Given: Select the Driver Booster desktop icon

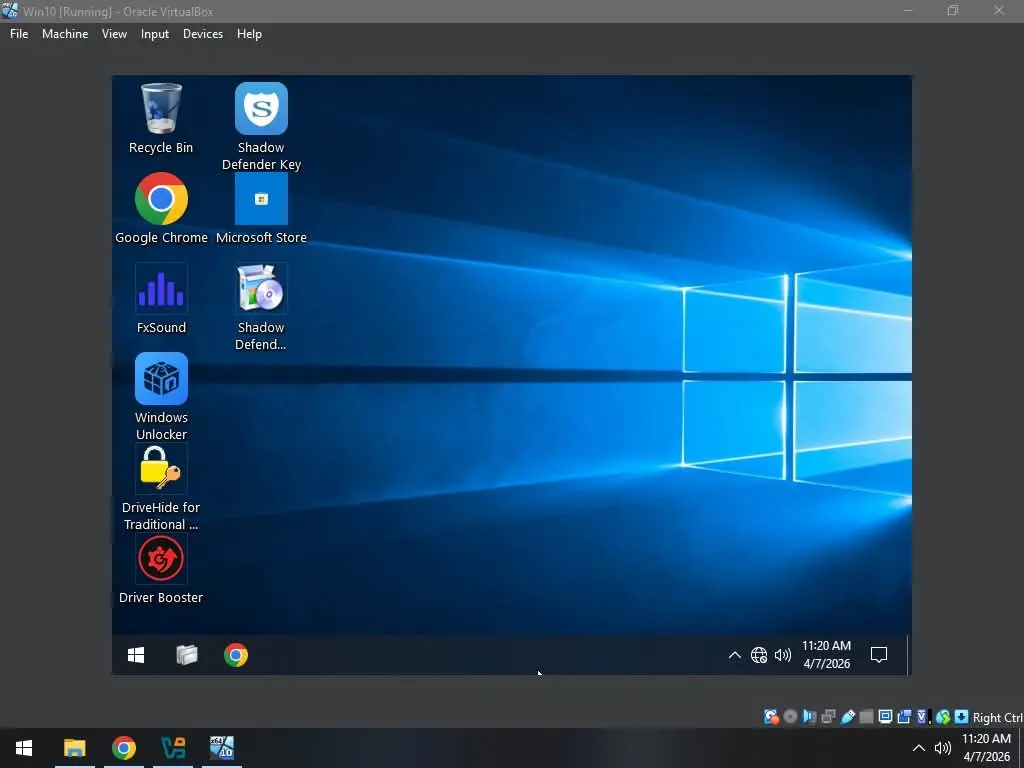Looking at the screenshot, I should 161,569.
